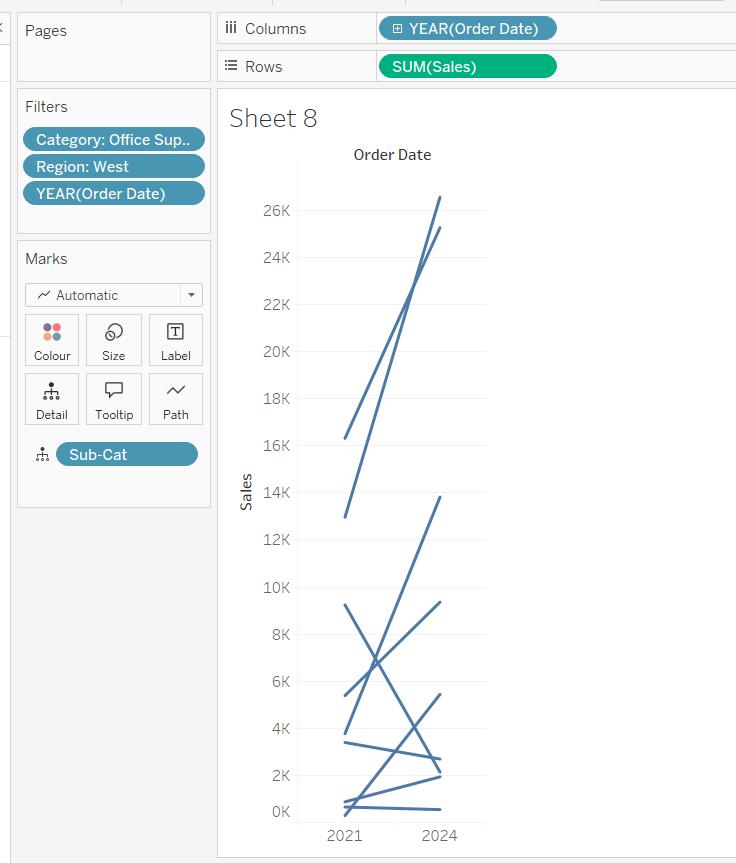Open the Label marks card
Viewport: 736px width, 863px height.
176,340
